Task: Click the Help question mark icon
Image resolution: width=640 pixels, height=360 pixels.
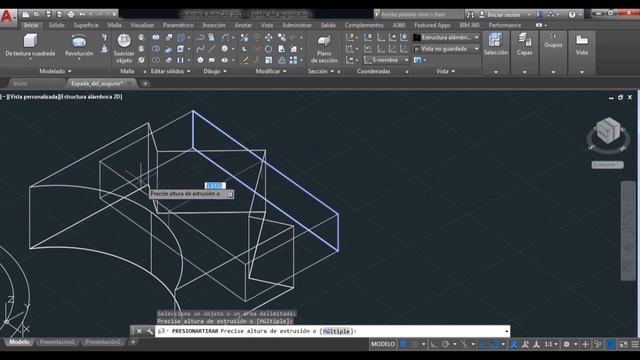Action: [572, 14]
